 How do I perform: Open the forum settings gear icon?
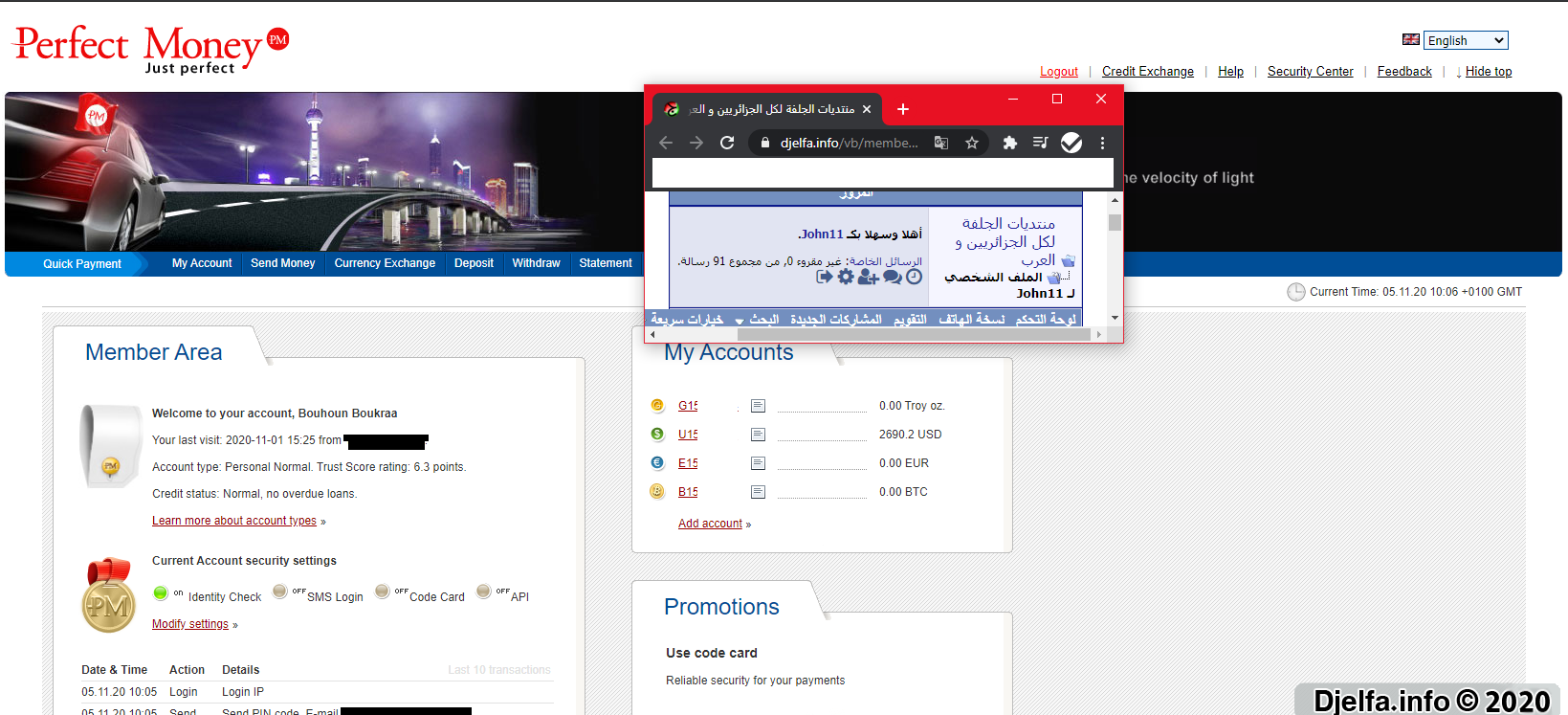click(x=846, y=277)
